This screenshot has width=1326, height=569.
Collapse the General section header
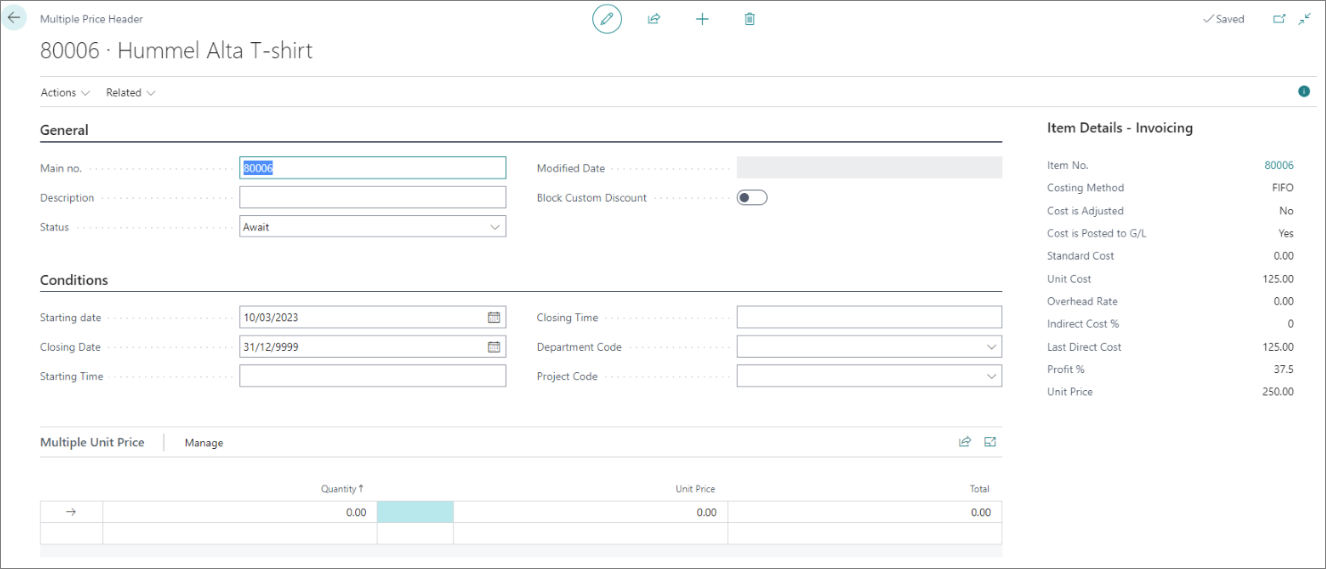pyautogui.click(x=64, y=130)
